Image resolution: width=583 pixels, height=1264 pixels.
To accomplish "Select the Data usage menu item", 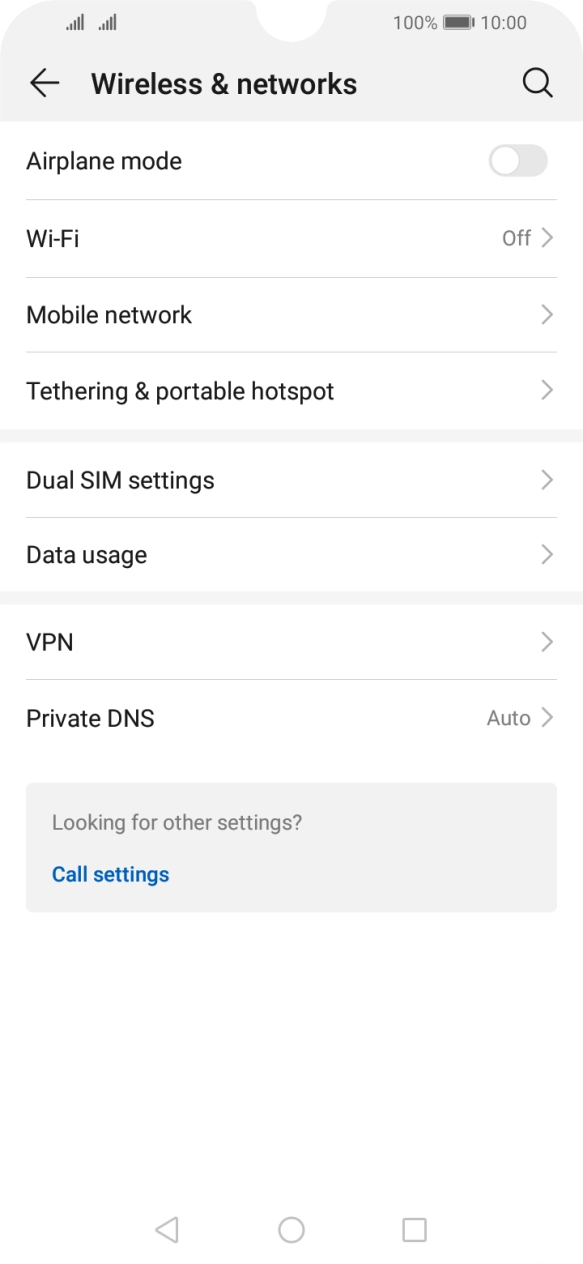I will tap(291, 554).
